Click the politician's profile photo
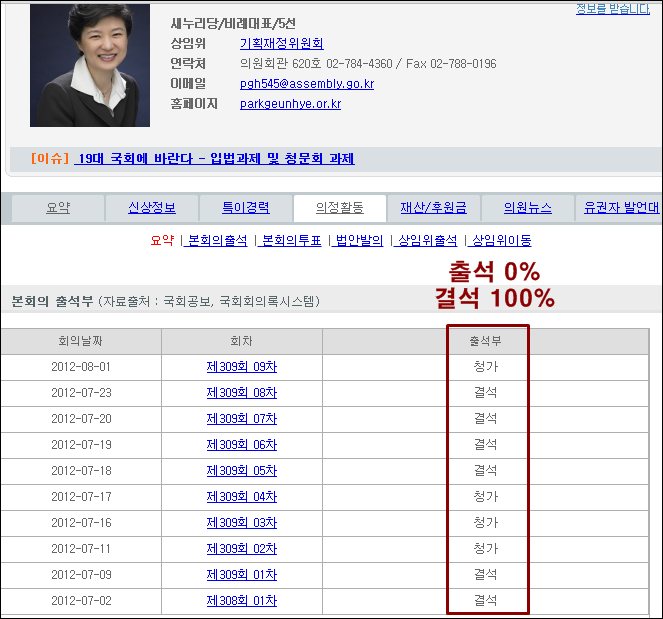663x619 pixels. [x=89, y=65]
